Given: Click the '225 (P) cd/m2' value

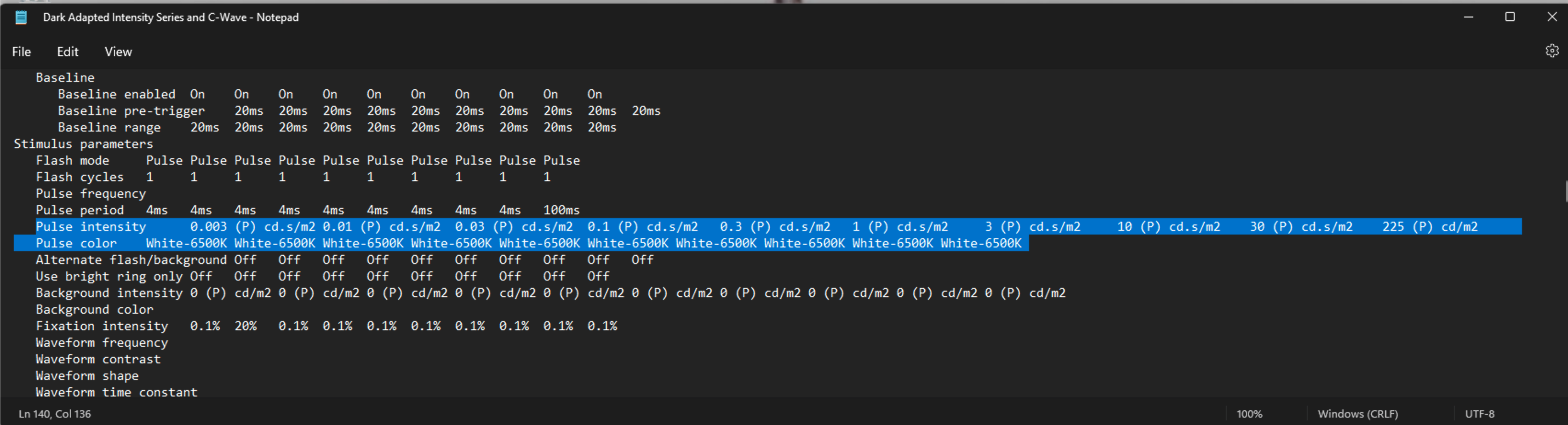Looking at the screenshot, I should point(1430,226).
